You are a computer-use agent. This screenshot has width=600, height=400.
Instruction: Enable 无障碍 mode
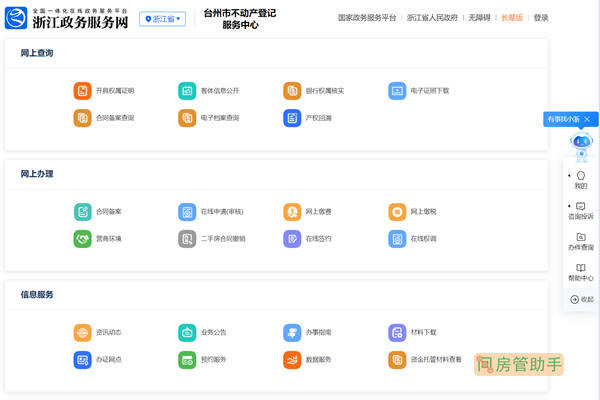(479, 18)
